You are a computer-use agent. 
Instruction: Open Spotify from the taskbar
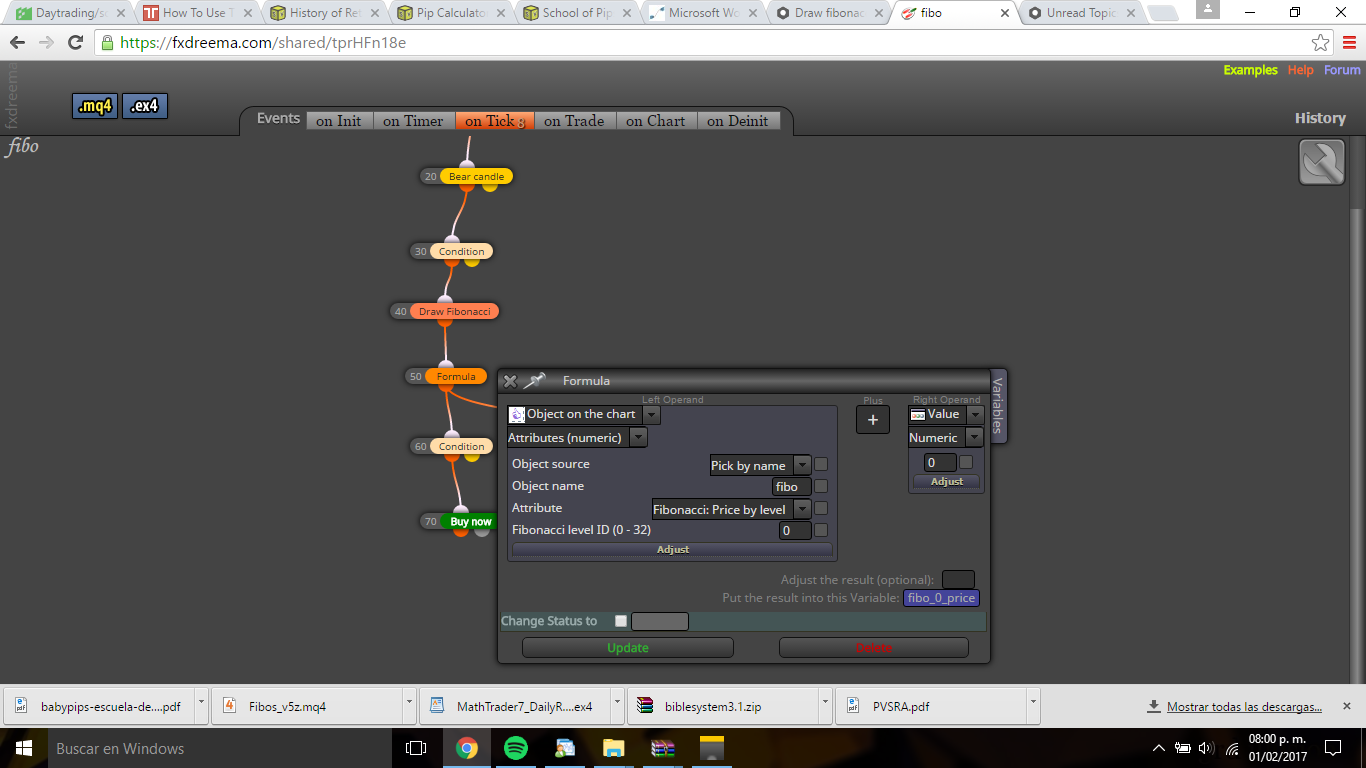click(516, 748)
